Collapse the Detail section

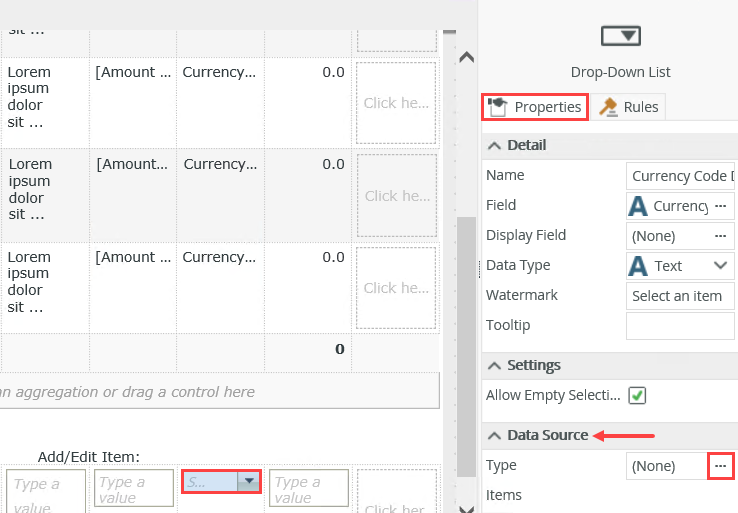click(x=494, y=145)
